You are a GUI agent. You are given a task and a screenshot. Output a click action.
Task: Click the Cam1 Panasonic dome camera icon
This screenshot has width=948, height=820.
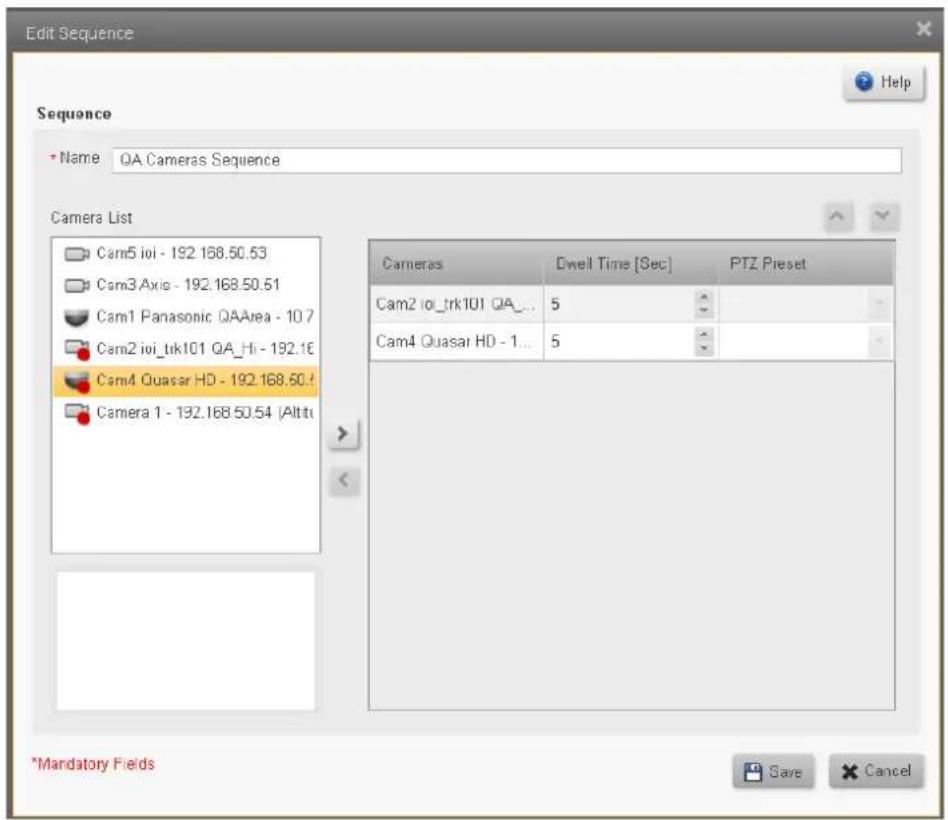76,317
